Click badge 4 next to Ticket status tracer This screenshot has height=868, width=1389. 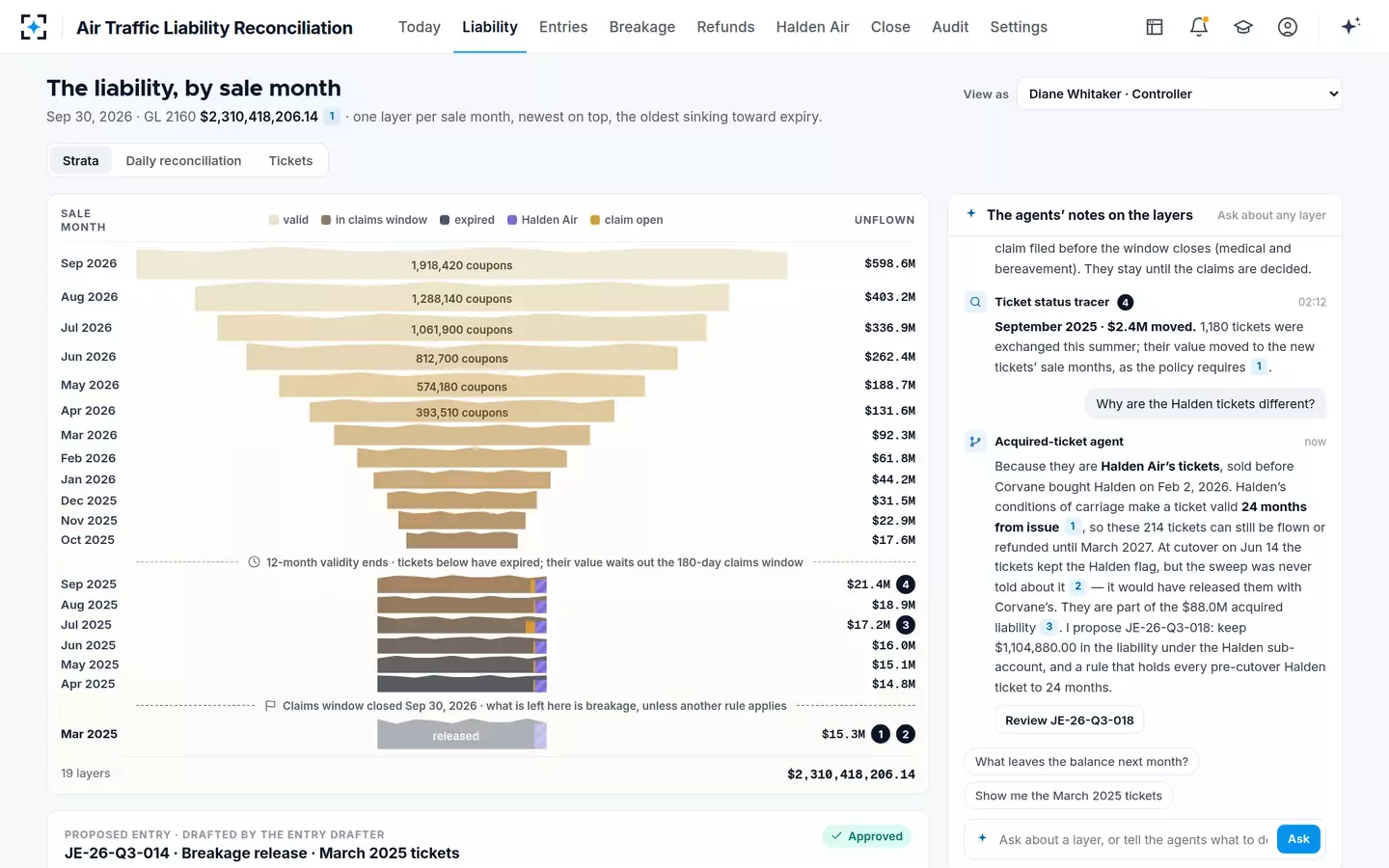[x=1126, y=302]
